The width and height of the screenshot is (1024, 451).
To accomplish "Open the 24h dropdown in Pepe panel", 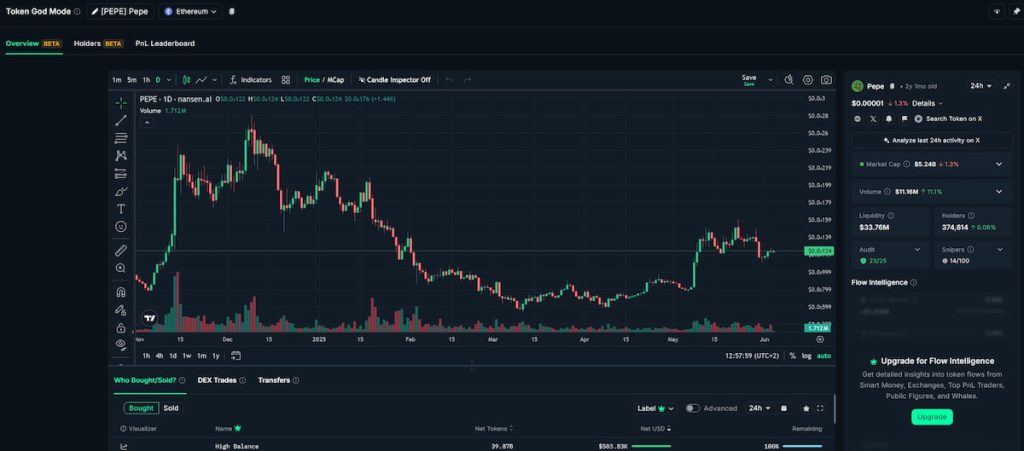I will tap(980, 86).
